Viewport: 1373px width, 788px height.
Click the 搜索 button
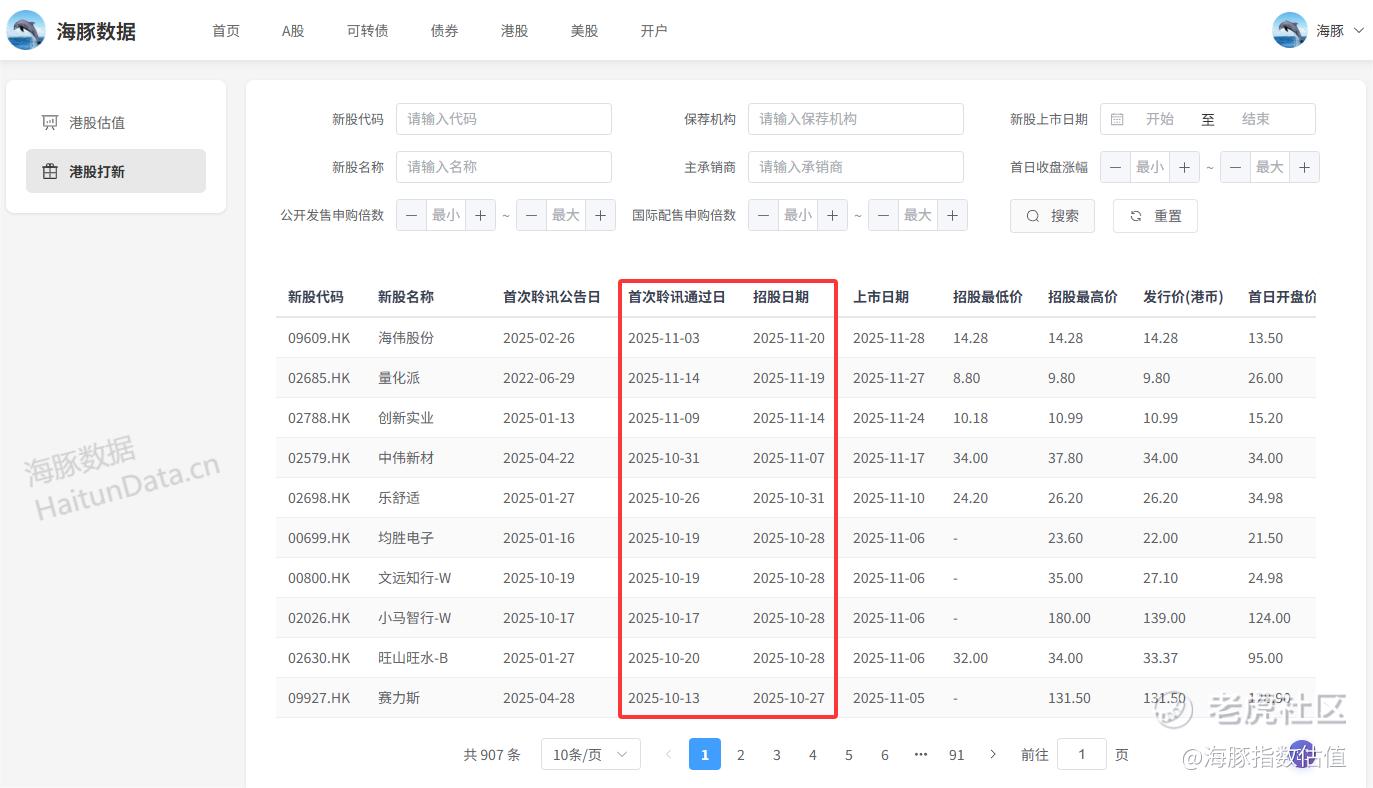pyautogui.click(x=1052, y=216)
